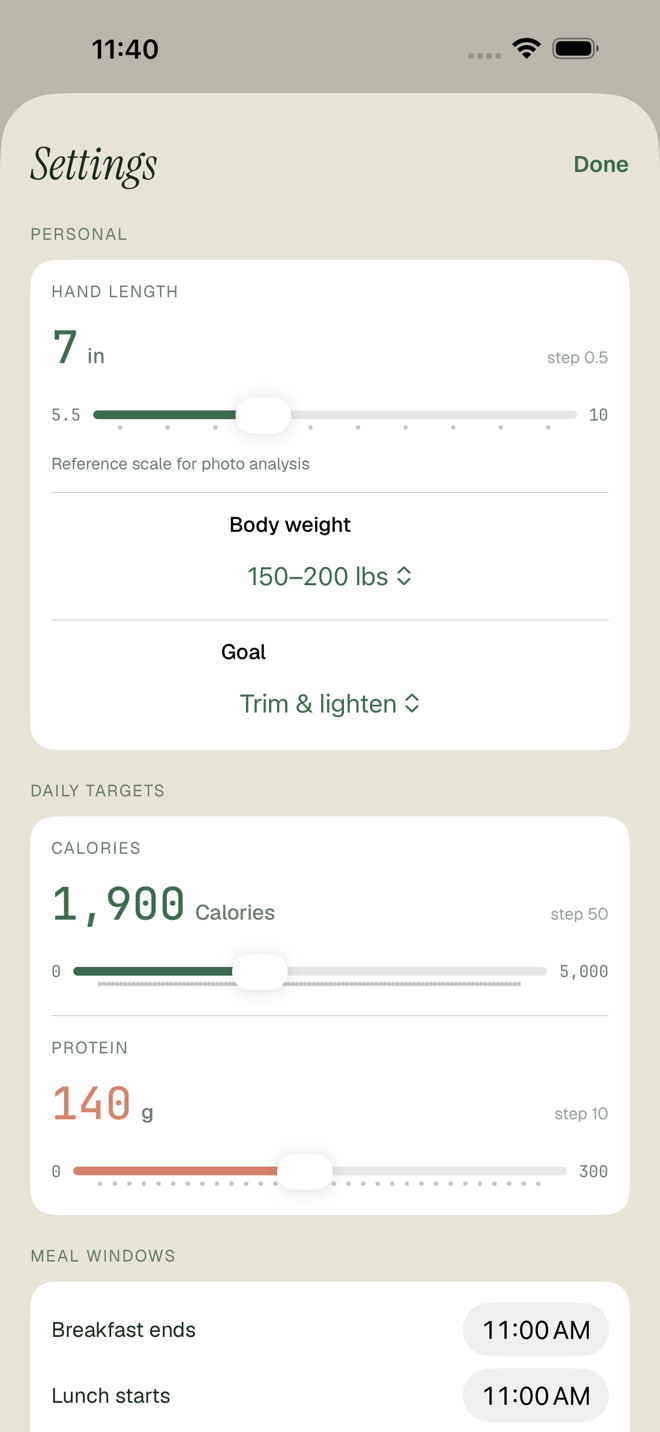Click the Body weight row label
The height and width of the screenshot is (1432, 660).
click(x=290, y=525)
